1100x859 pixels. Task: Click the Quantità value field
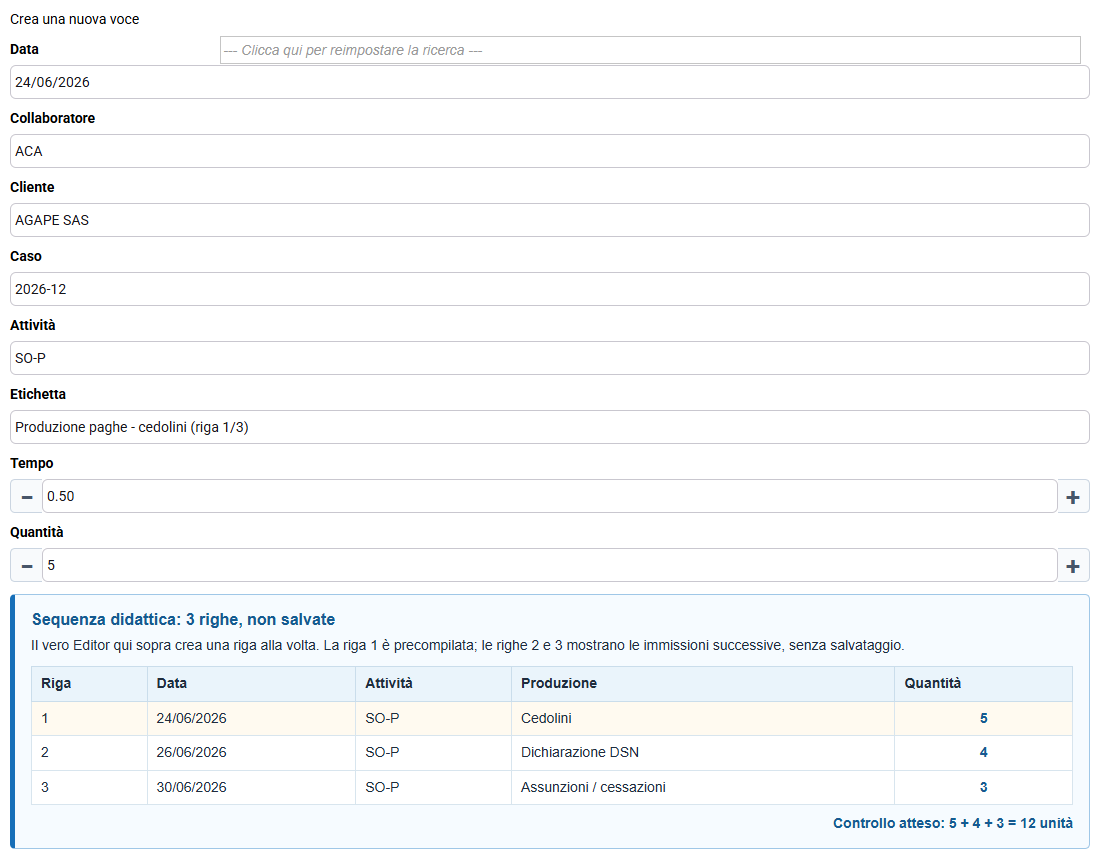[549, 565]
